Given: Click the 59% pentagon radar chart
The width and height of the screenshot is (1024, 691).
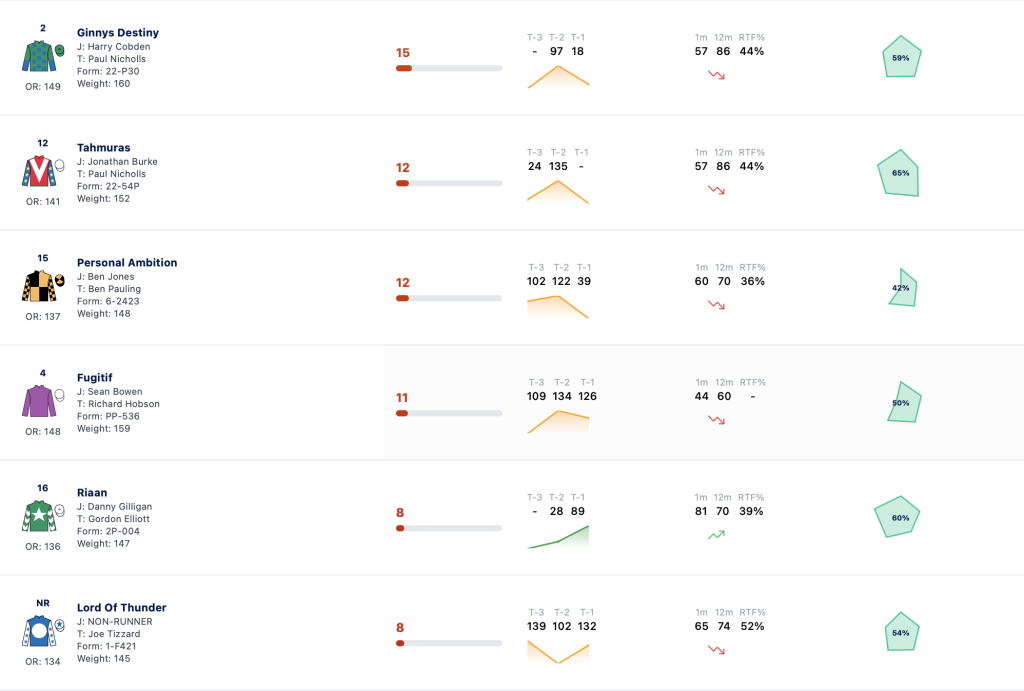Looking at the screenshot, I should click(901, 57).
